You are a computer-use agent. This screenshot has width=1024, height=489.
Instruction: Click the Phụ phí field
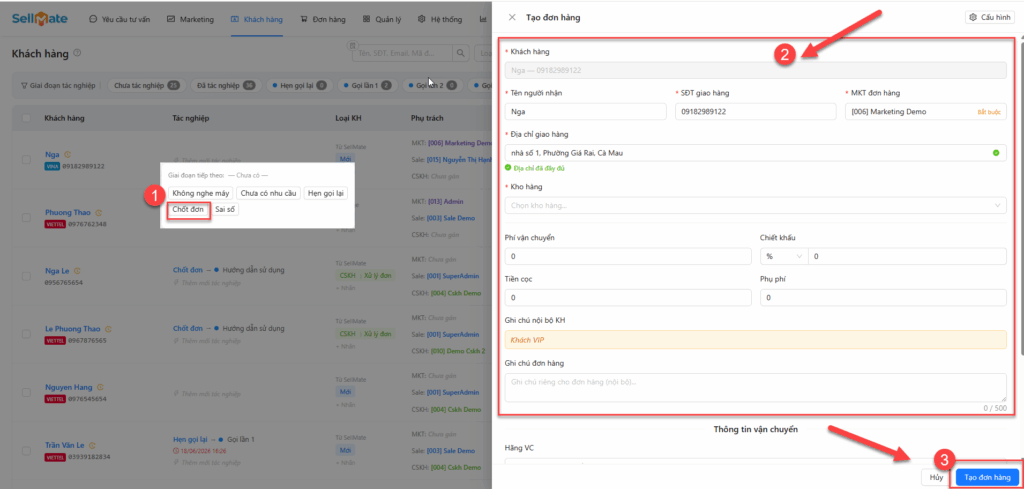pos(883,298)
